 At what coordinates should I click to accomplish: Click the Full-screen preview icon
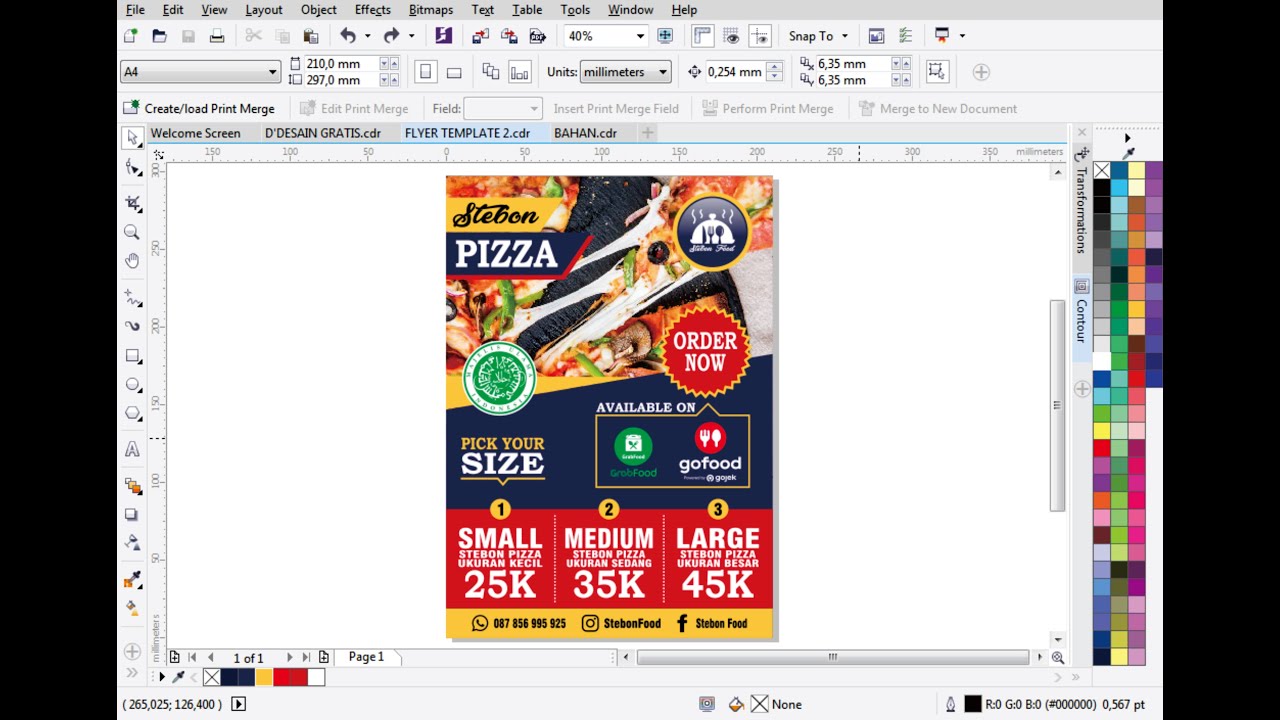pyautogui.click(x=665, y=36)
